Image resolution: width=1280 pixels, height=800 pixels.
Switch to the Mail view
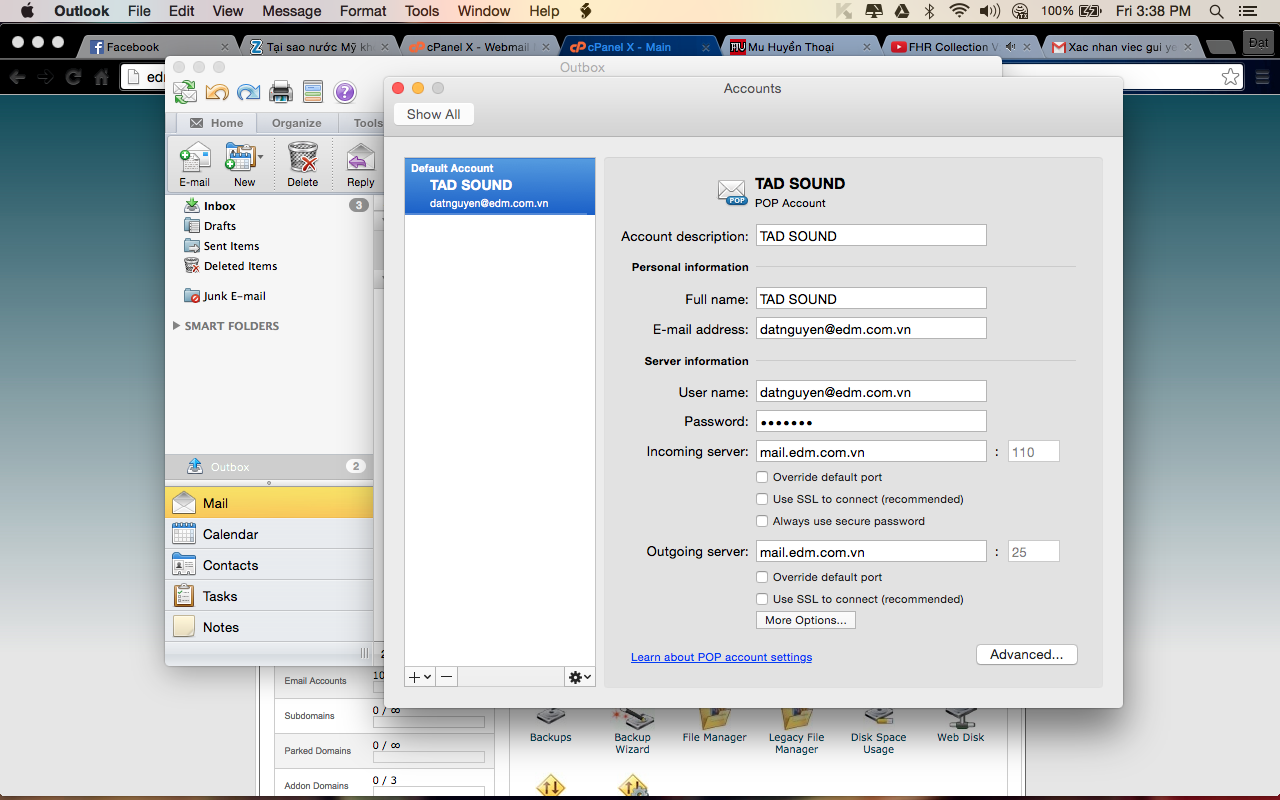[269, 503]
